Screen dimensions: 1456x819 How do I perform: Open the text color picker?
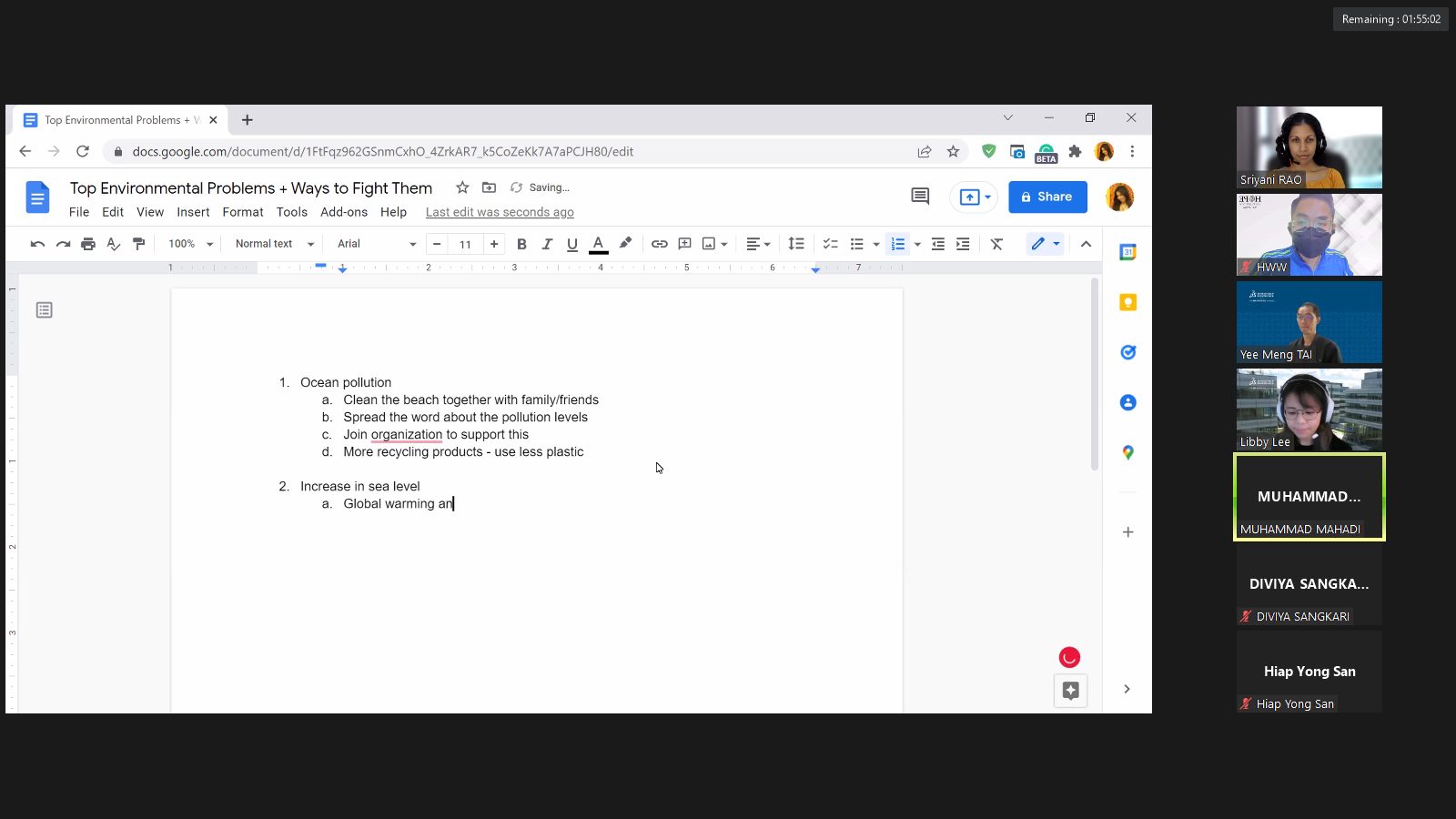[598, 244]
